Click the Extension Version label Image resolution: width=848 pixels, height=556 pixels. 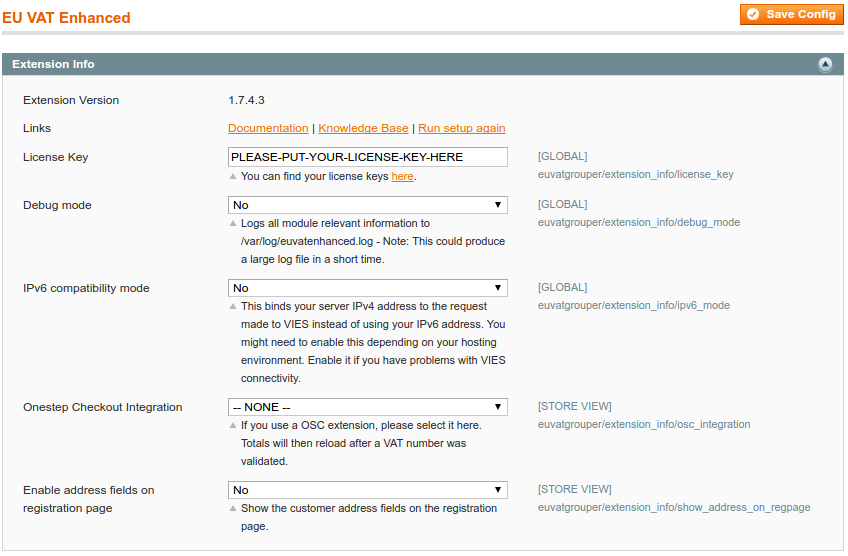pos(71,100)
